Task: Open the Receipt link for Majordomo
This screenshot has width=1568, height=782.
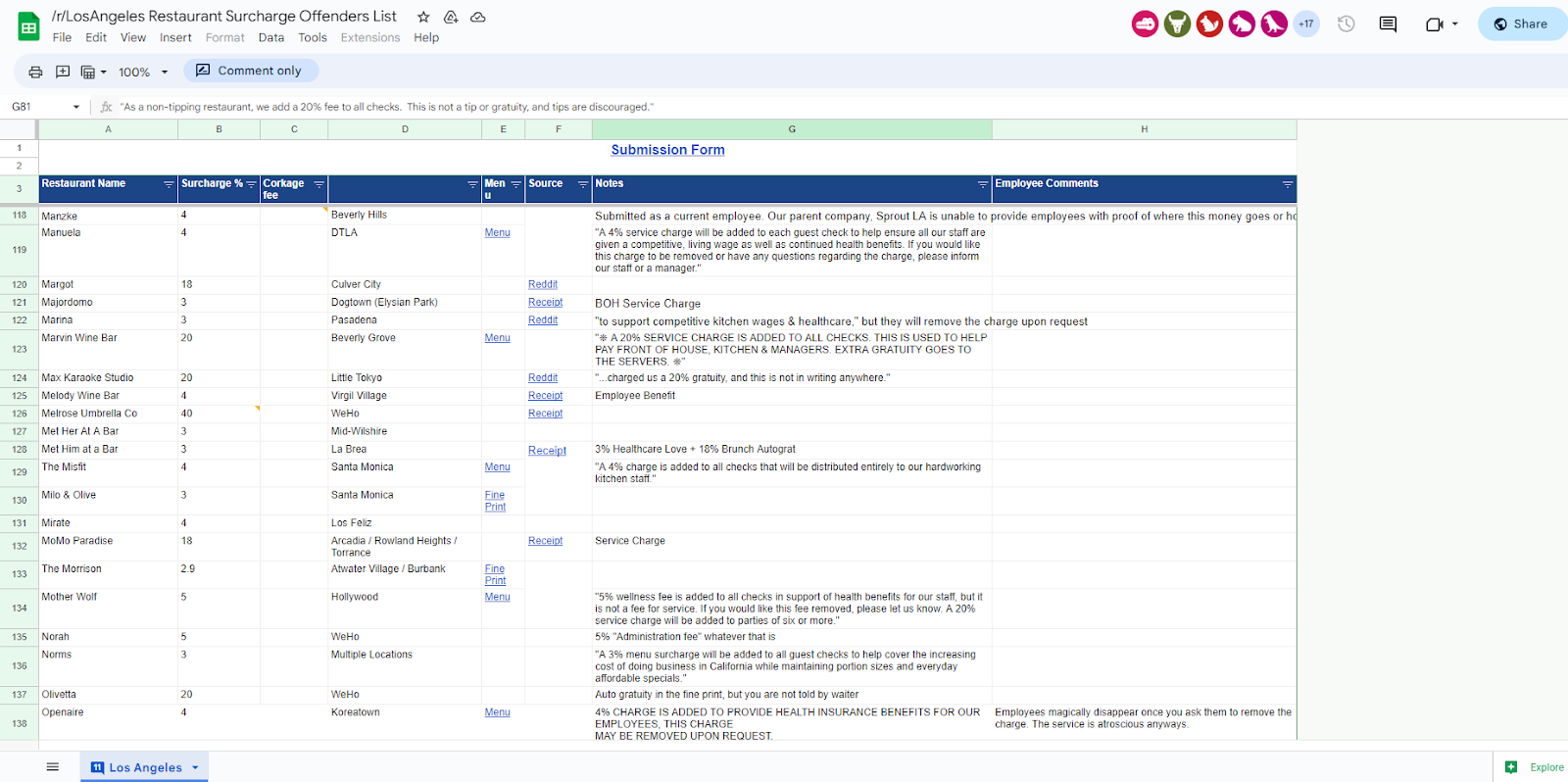Action: click(546, 303)
